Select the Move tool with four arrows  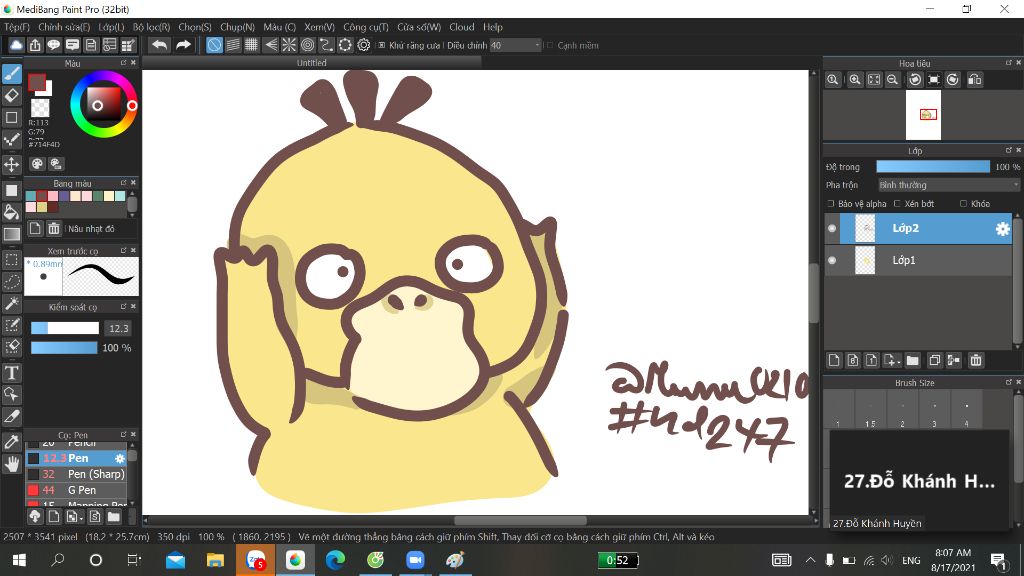[x=12, y=164]
